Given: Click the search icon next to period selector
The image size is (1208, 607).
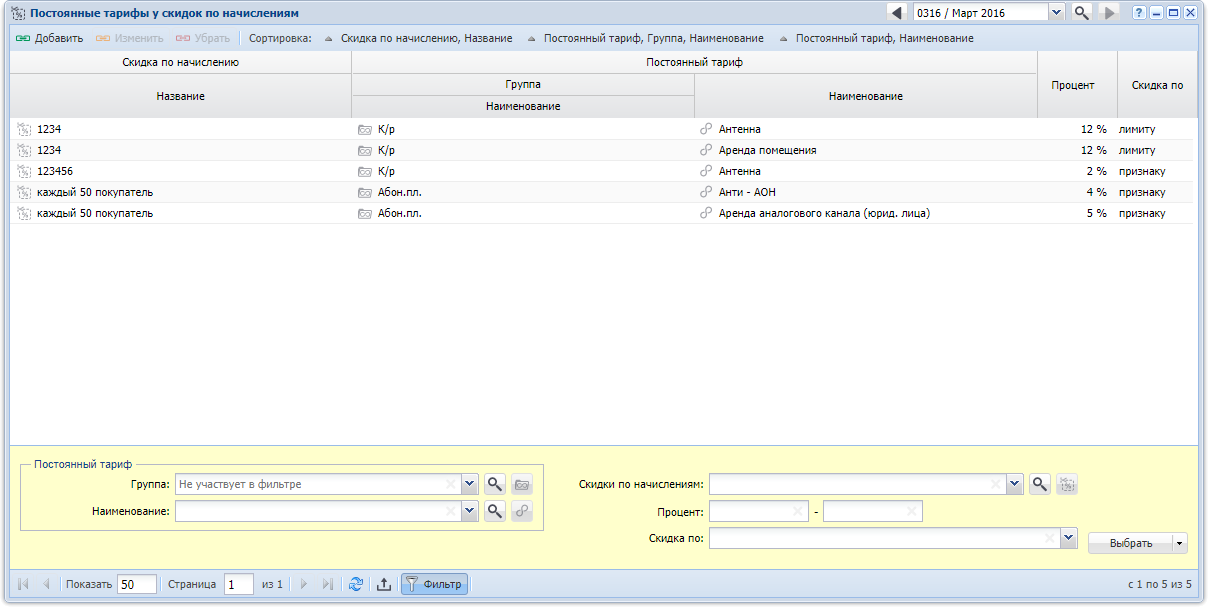Looking at the screenshot, I should (1081, 13).
